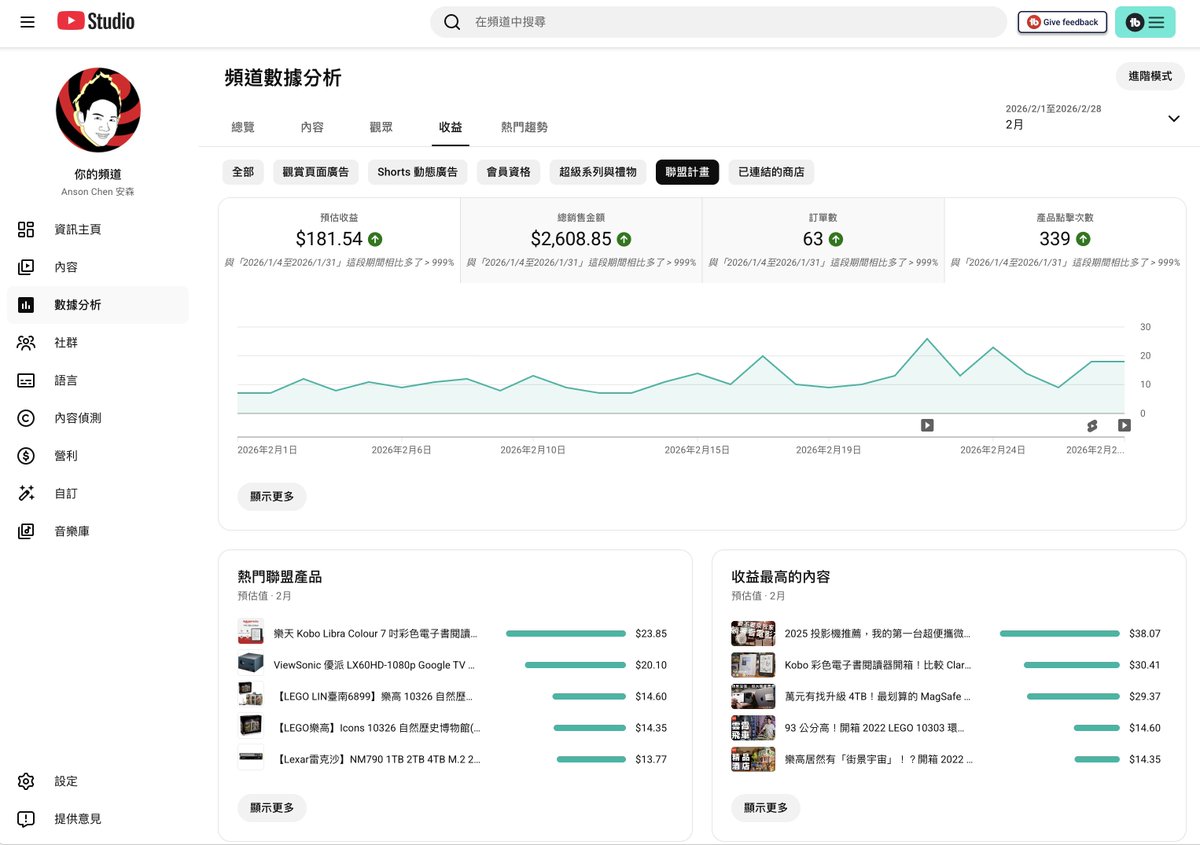
Task: Select the 產品點擊次數 339 metric card
Action: (x=1065, y=240)
